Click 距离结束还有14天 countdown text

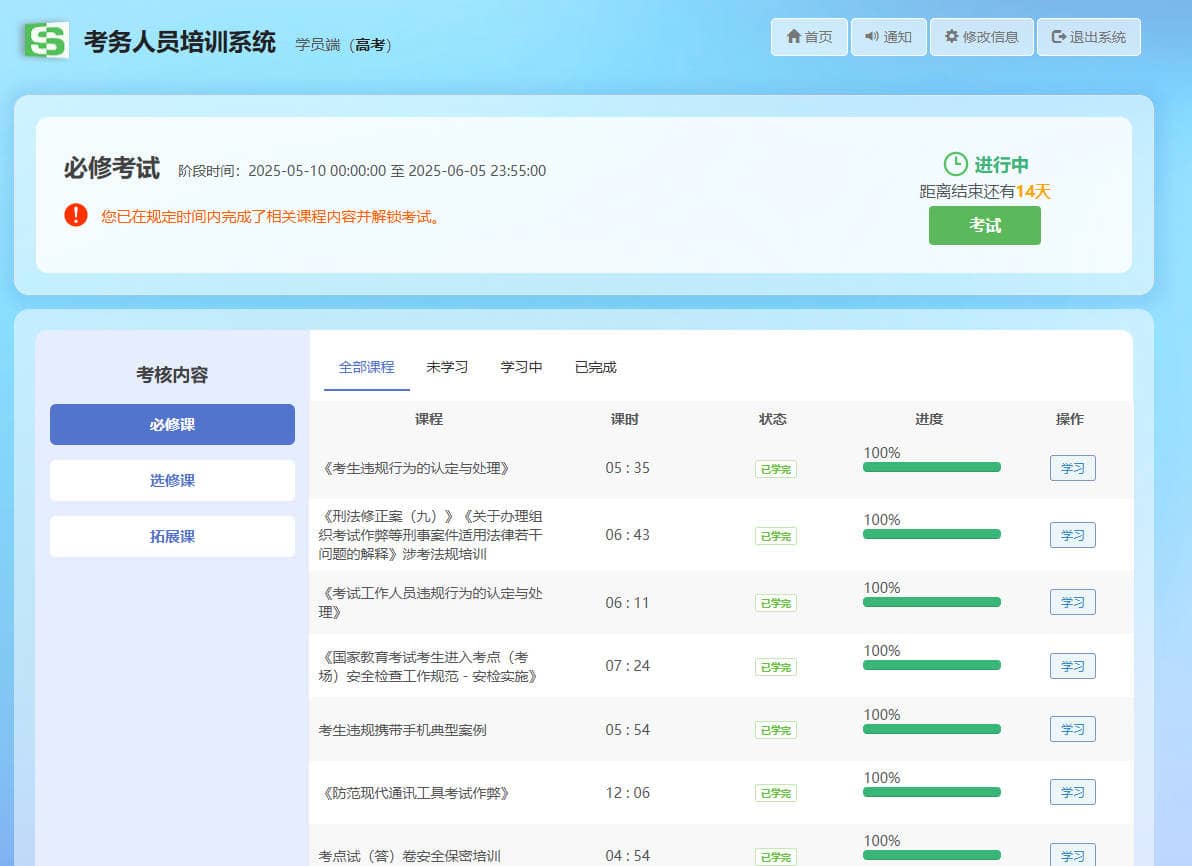[x=984, y=192]
